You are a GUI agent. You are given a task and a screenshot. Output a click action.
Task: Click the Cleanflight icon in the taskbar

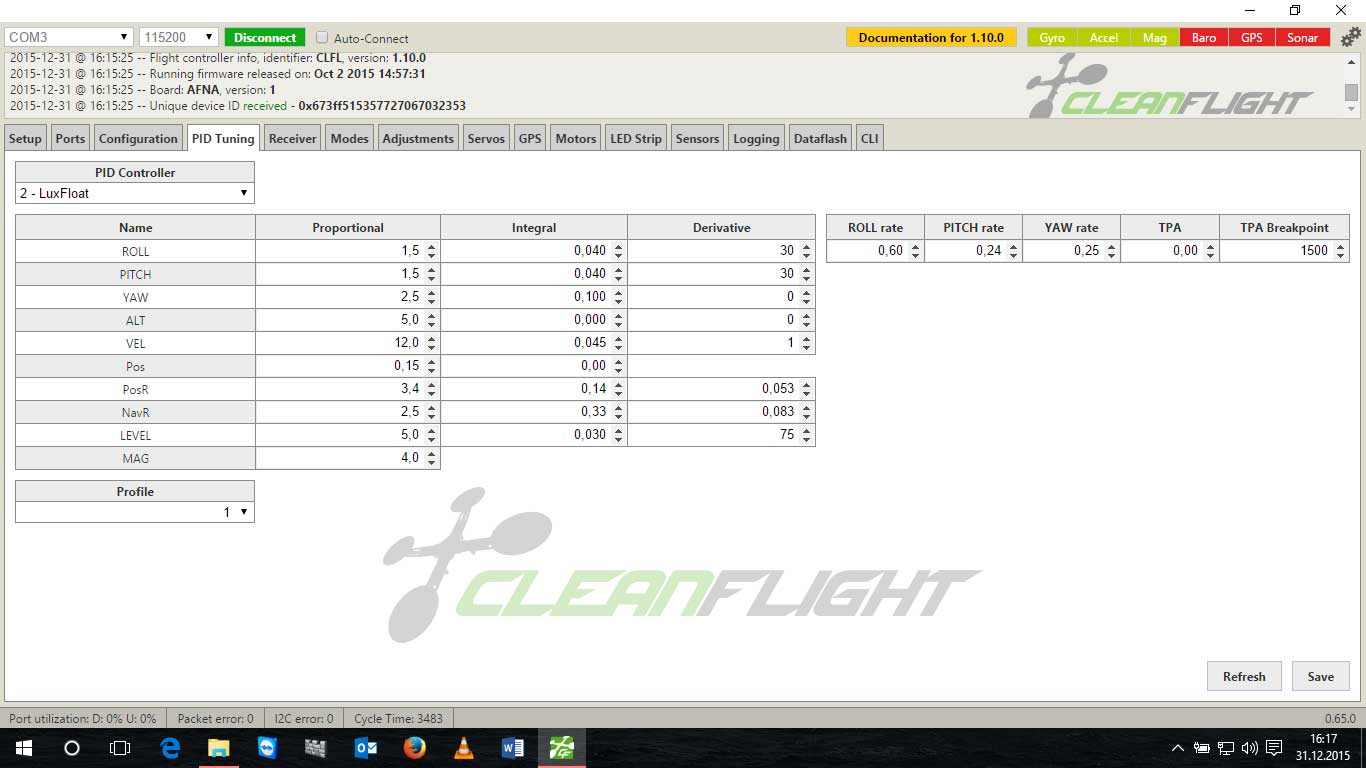coord(561,747)
